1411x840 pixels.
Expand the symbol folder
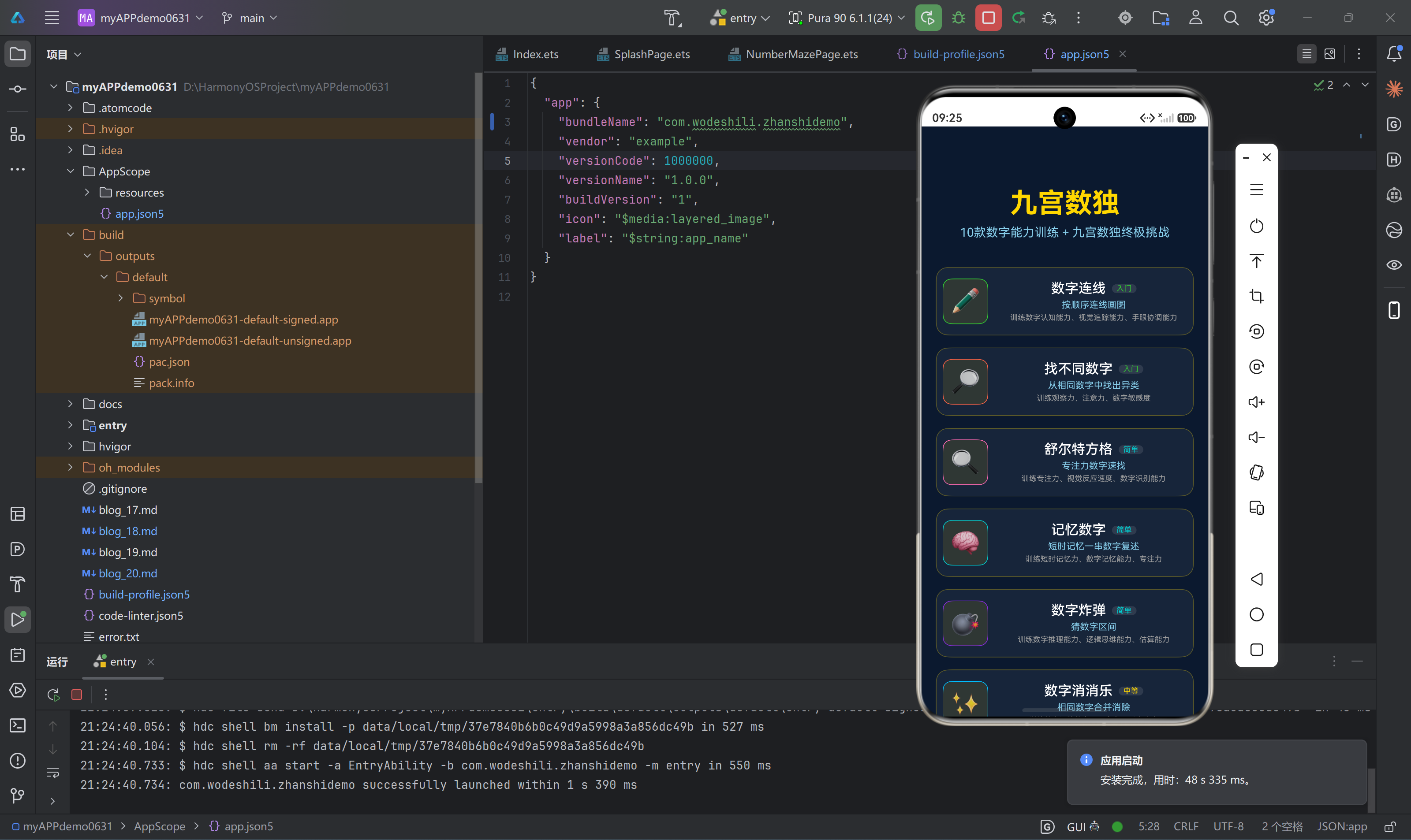[x=121, y=298]
